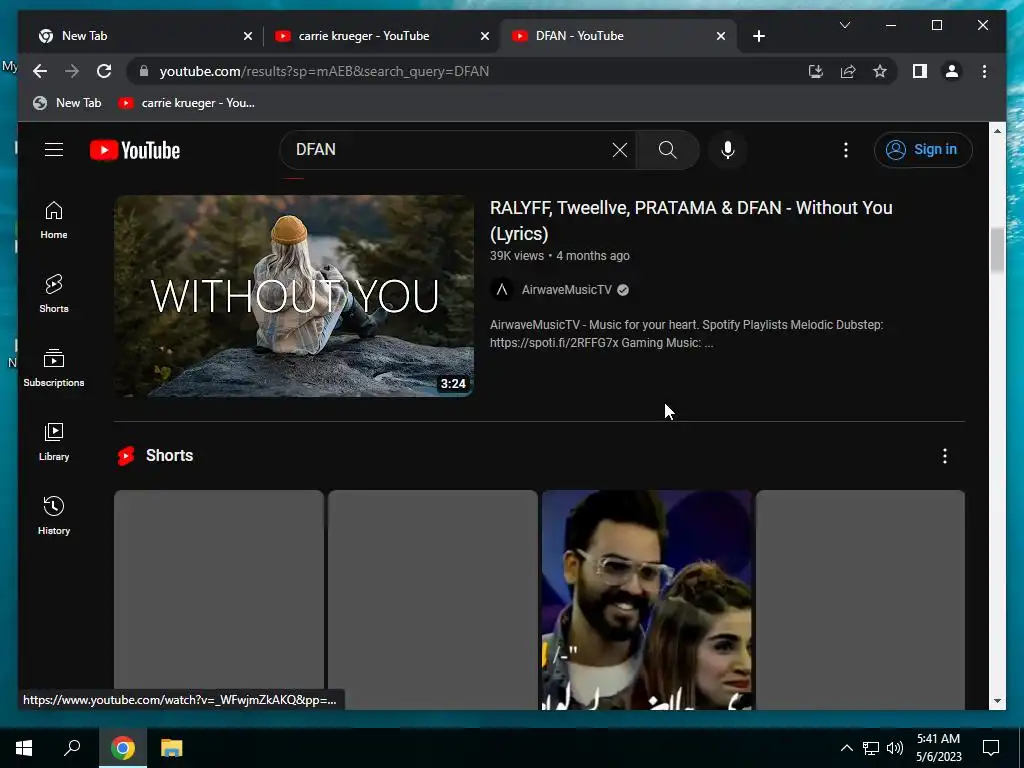
Task: Close the carrie krueger tab
Action: [x=485, y=36]
